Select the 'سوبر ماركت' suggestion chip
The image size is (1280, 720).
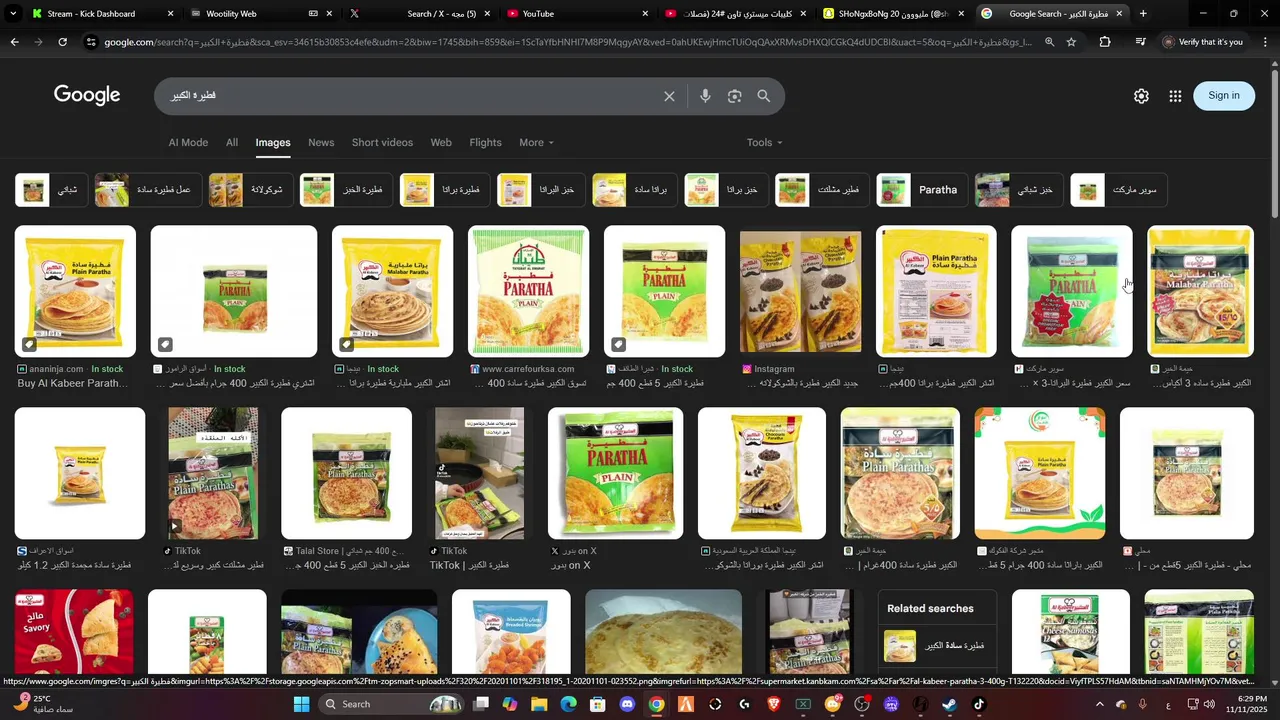[1119, 190]
